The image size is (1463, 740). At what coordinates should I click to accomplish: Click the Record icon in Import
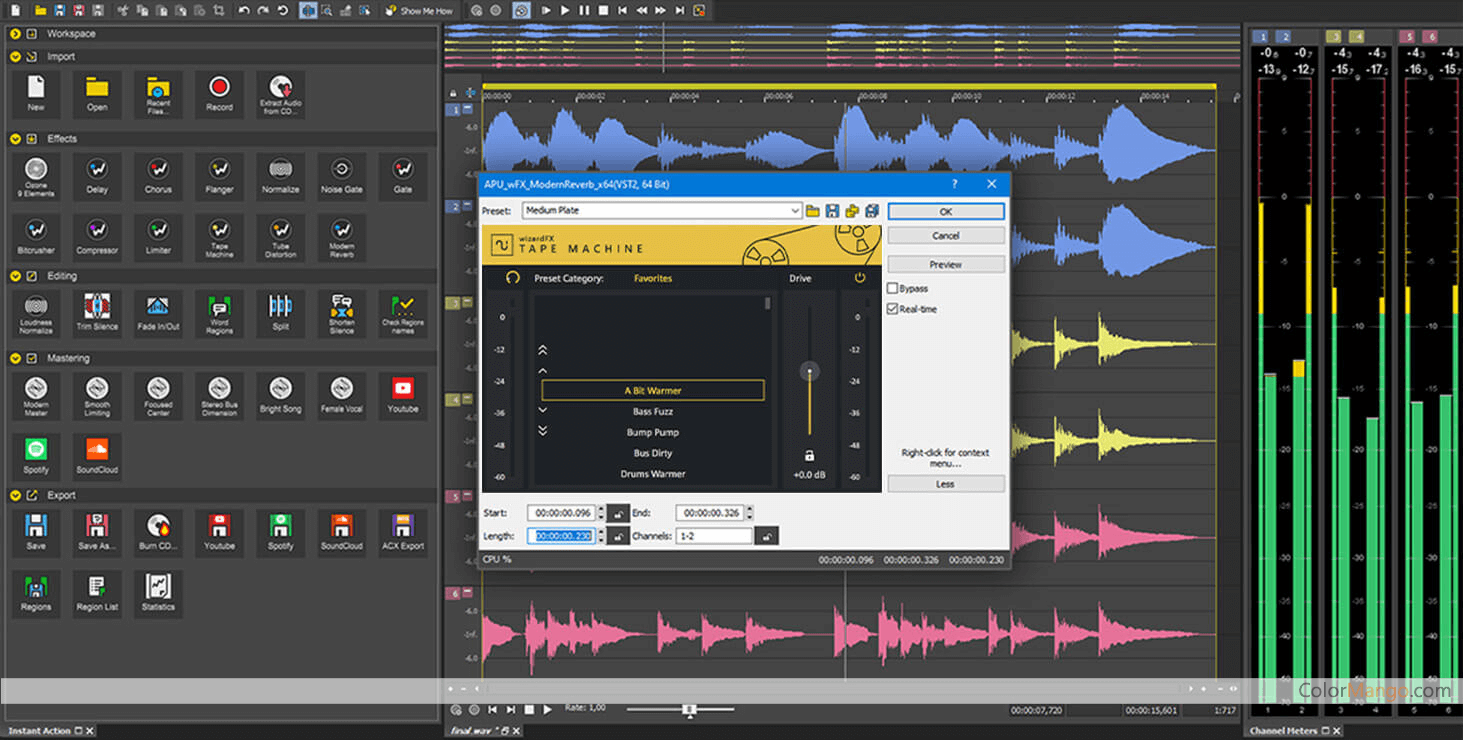219,93
